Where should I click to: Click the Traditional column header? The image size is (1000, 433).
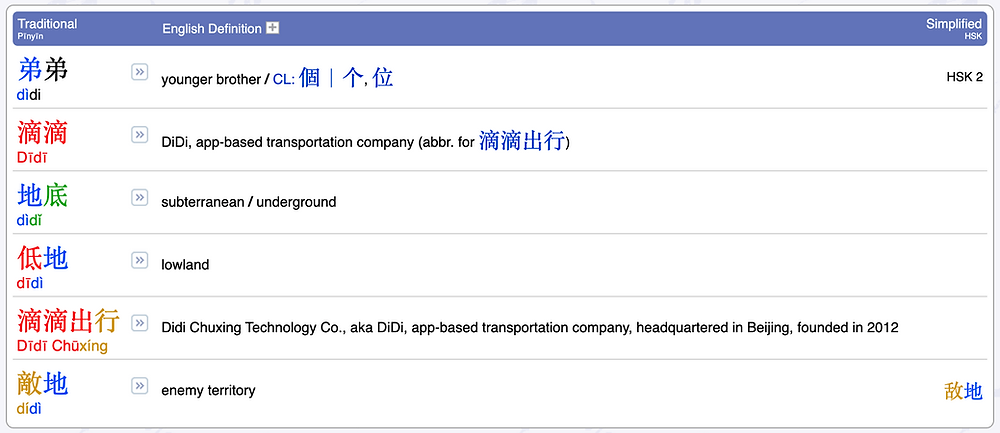47,24
